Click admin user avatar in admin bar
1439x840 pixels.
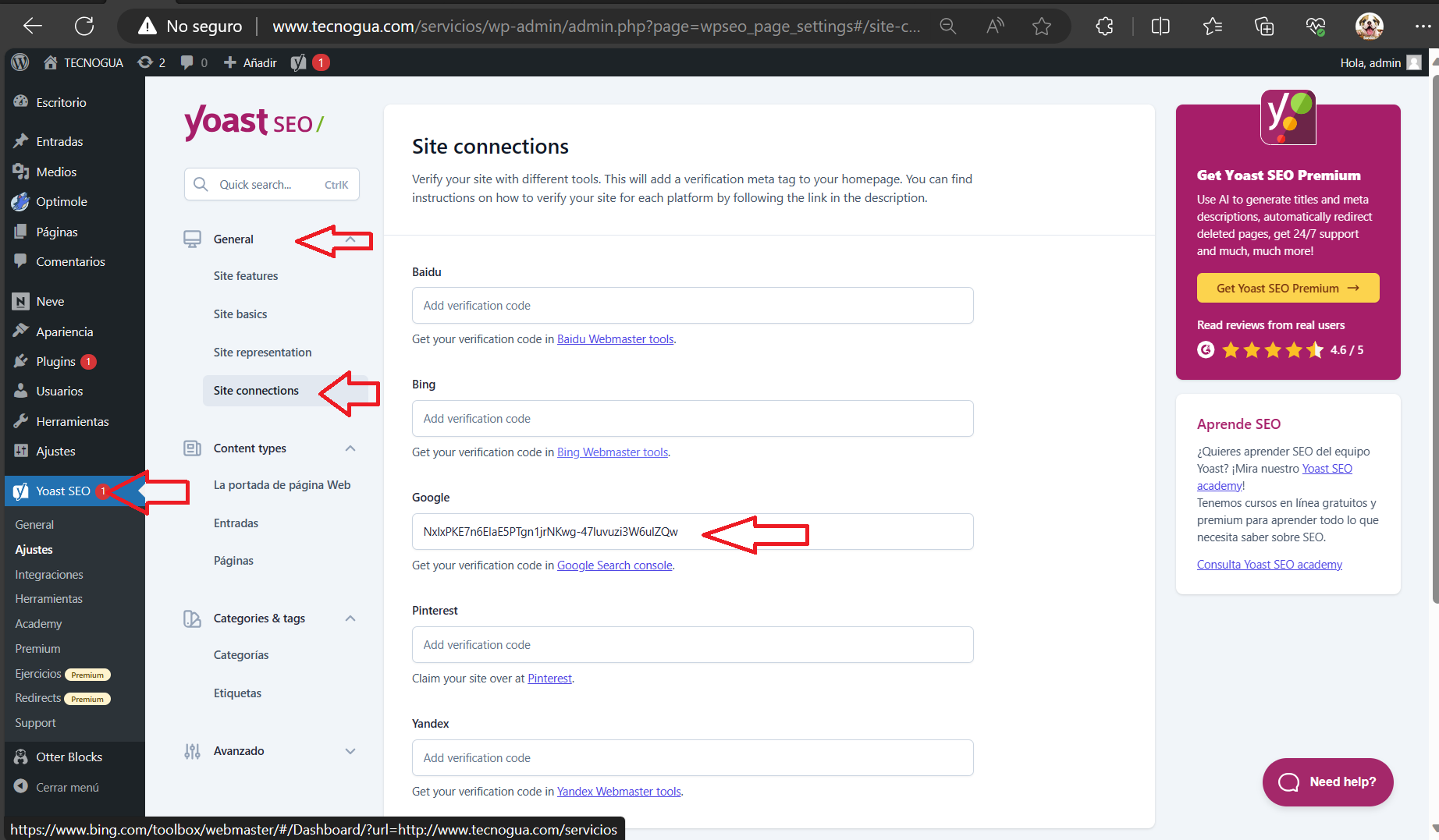click(x=1414, y=62)
